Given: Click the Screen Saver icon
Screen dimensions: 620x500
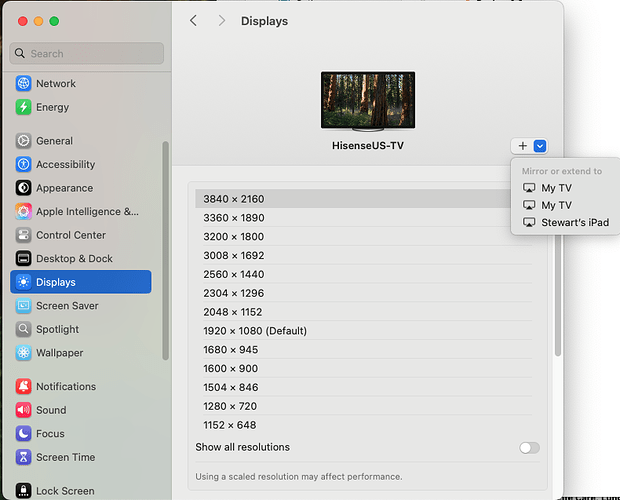Looking at the screenshot, I should (23, 306).
